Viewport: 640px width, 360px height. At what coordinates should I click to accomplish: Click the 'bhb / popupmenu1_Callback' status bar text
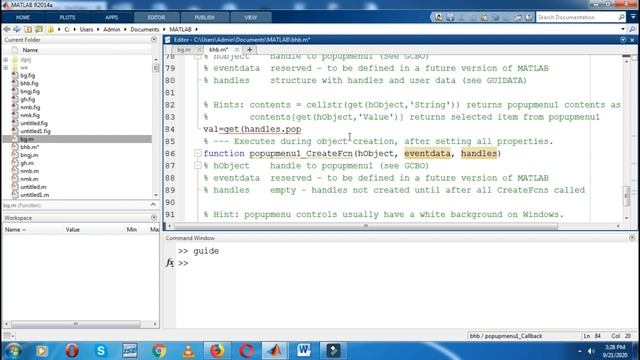(506, 336)
